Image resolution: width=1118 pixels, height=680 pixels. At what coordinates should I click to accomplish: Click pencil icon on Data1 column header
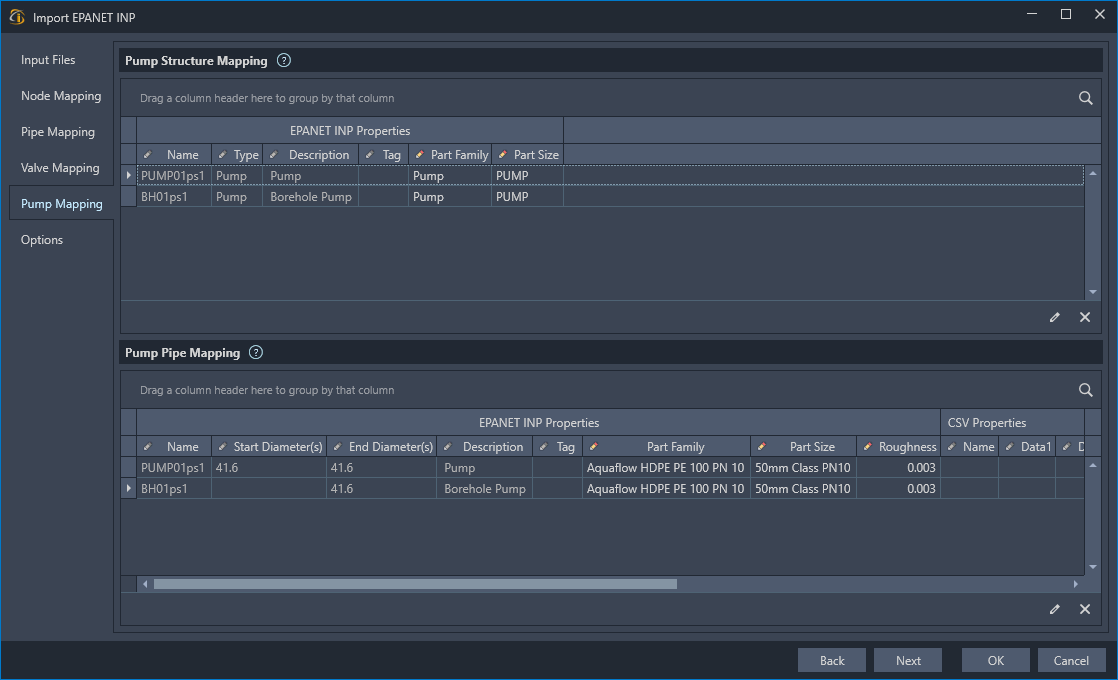(1009, 446)
